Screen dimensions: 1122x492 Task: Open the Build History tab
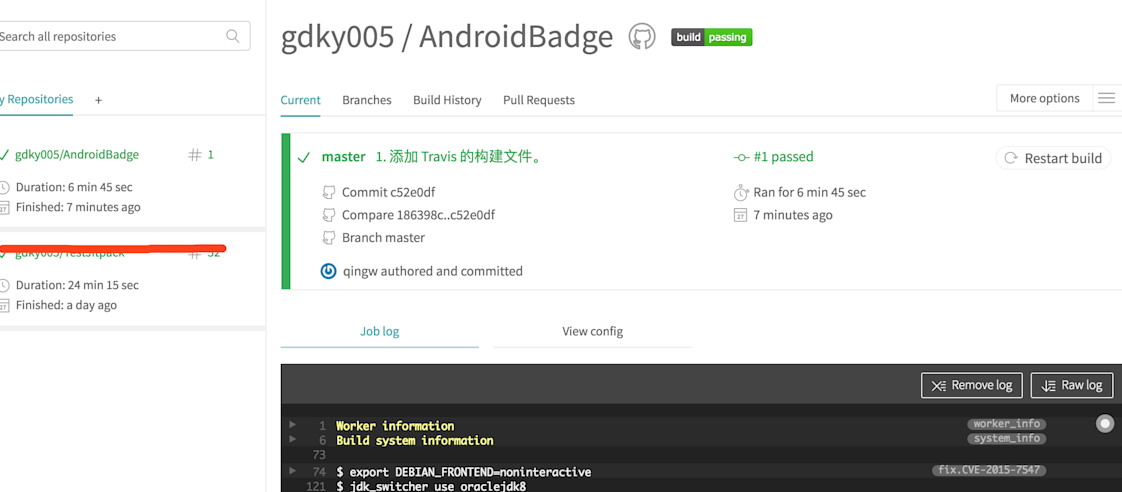[447, 100]
